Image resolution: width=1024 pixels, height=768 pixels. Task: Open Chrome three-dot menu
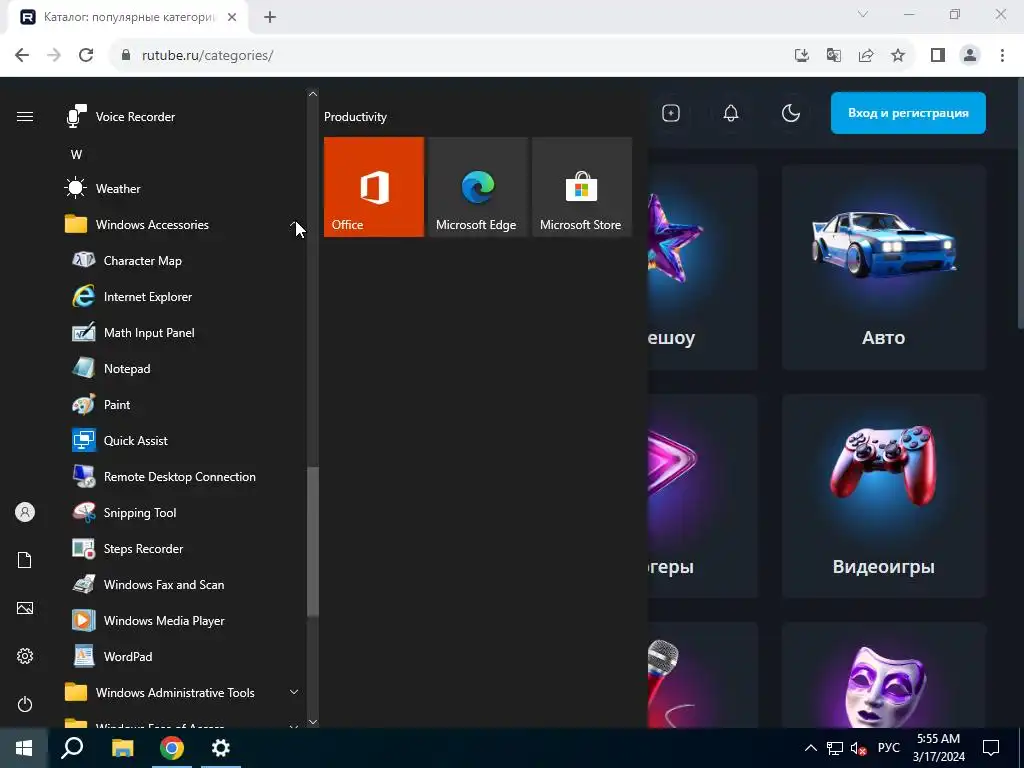(x=1002, y=56)
